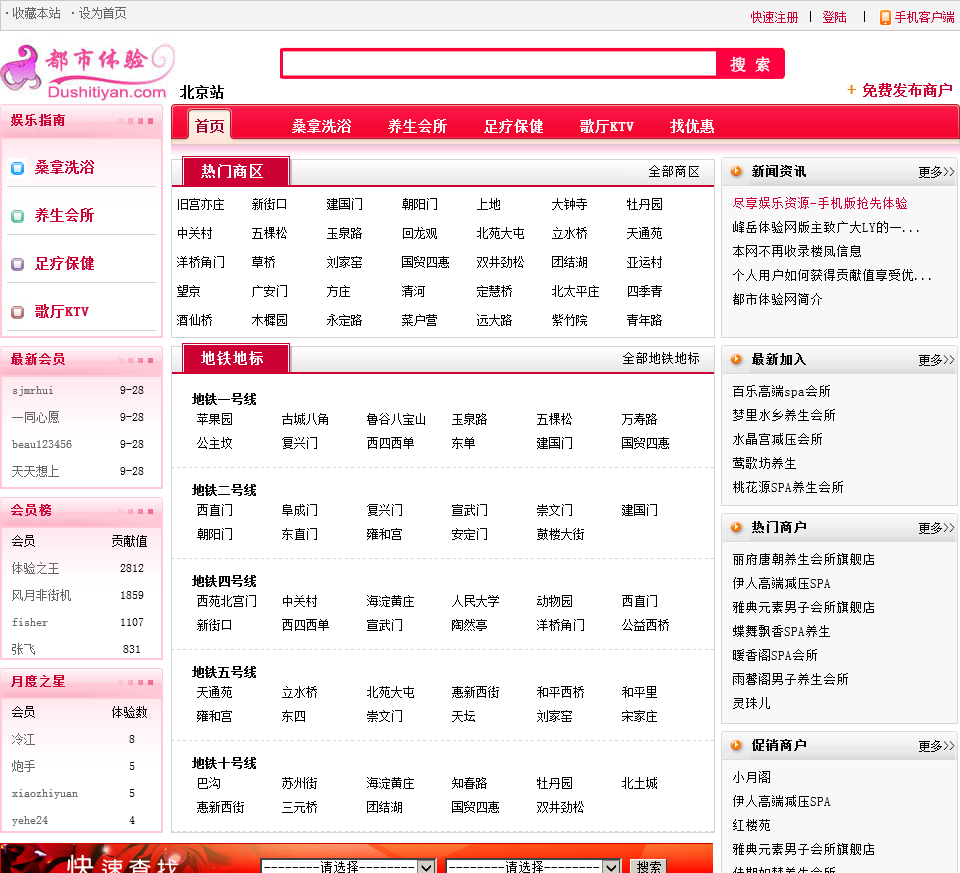Open the 中关村 district in 热门商区
This screenshot has width=960, height=873.
coord(195,233)
